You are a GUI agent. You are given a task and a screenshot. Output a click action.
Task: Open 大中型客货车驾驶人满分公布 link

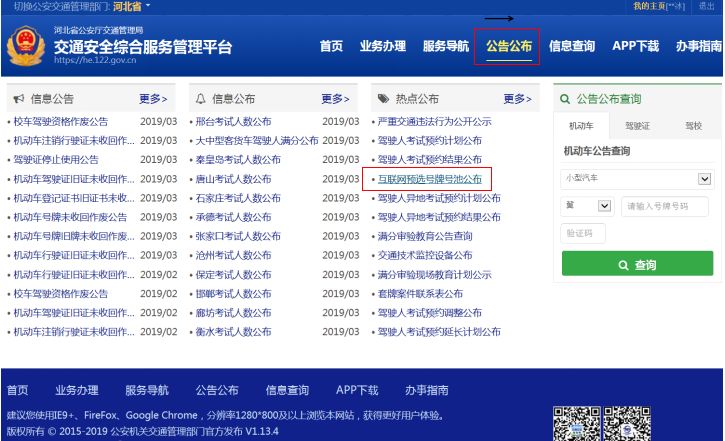[x=257, y=141]
